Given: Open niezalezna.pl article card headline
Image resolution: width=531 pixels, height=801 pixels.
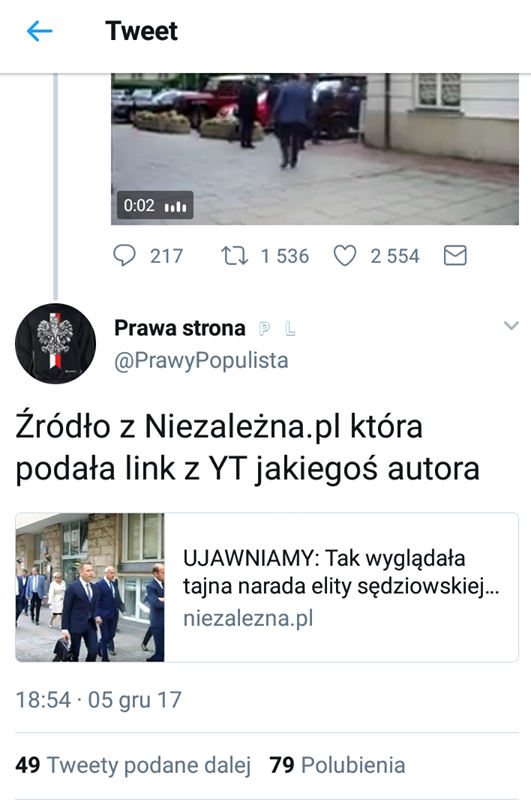Looking at the screenshot, I should (341, 572).
